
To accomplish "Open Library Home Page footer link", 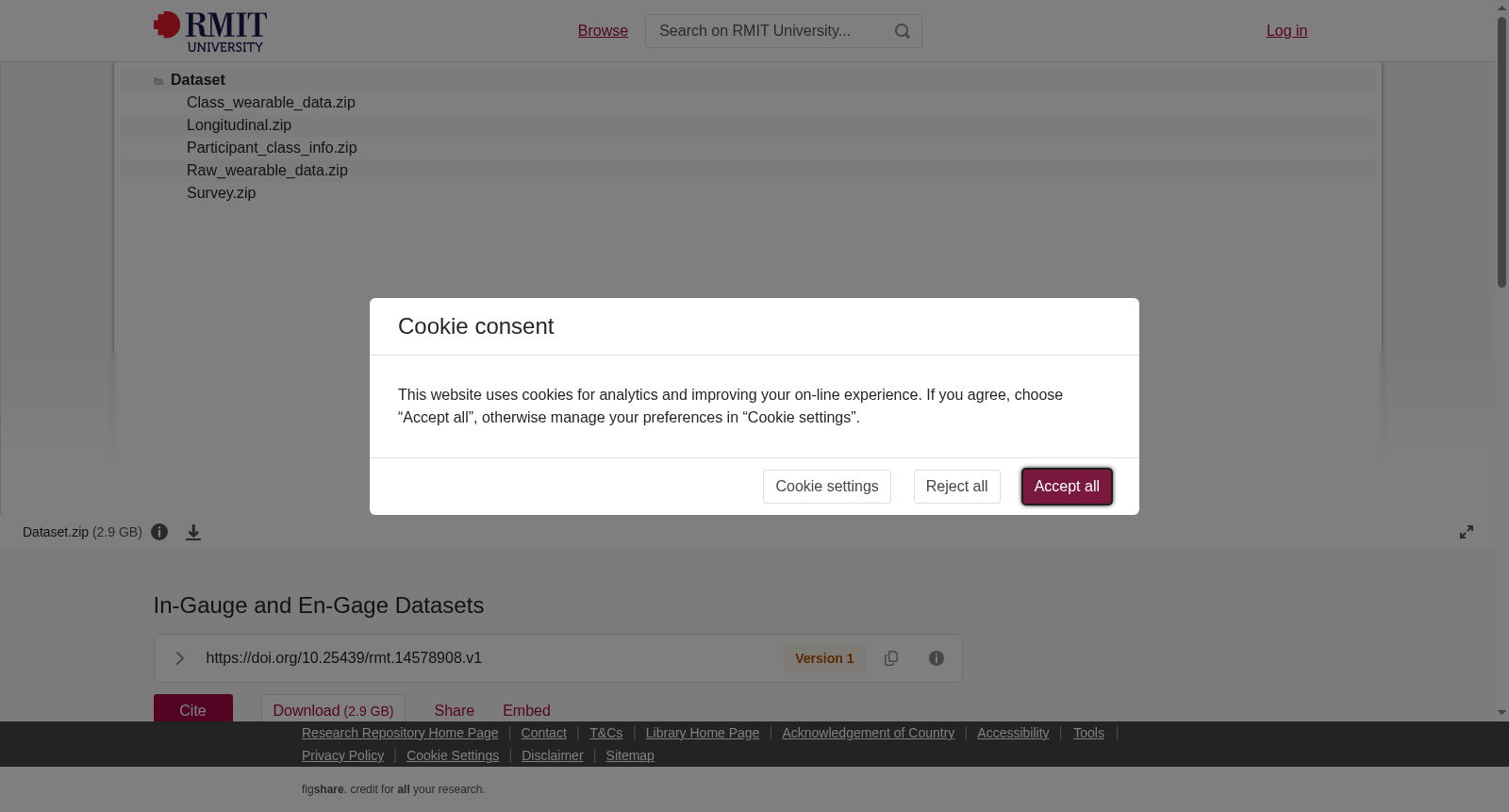I will coord(703,733).
